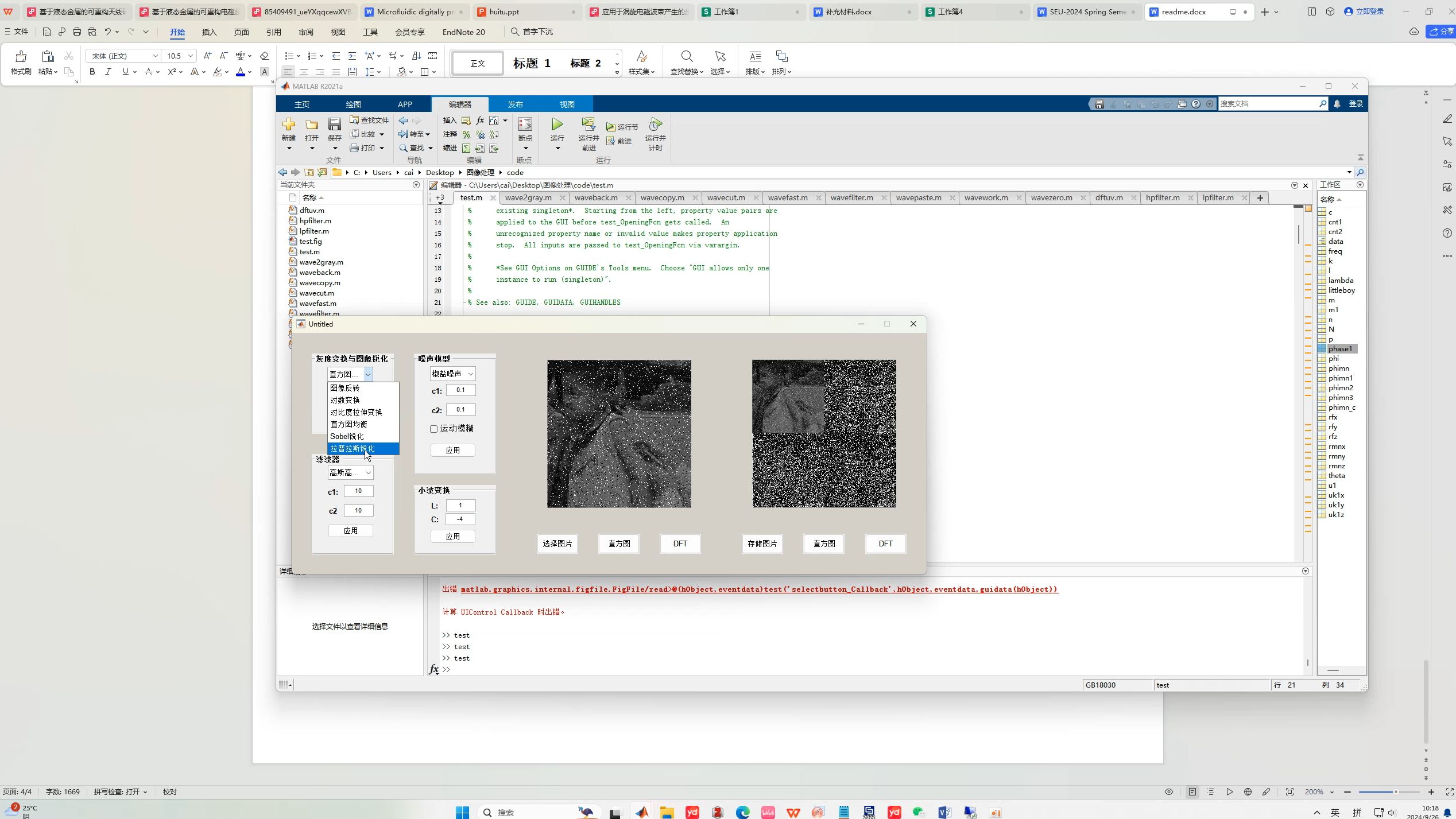The image size is (1456, 819).
Task: Click the Breakpoints (断点) icon
Action: pos(525,125)
